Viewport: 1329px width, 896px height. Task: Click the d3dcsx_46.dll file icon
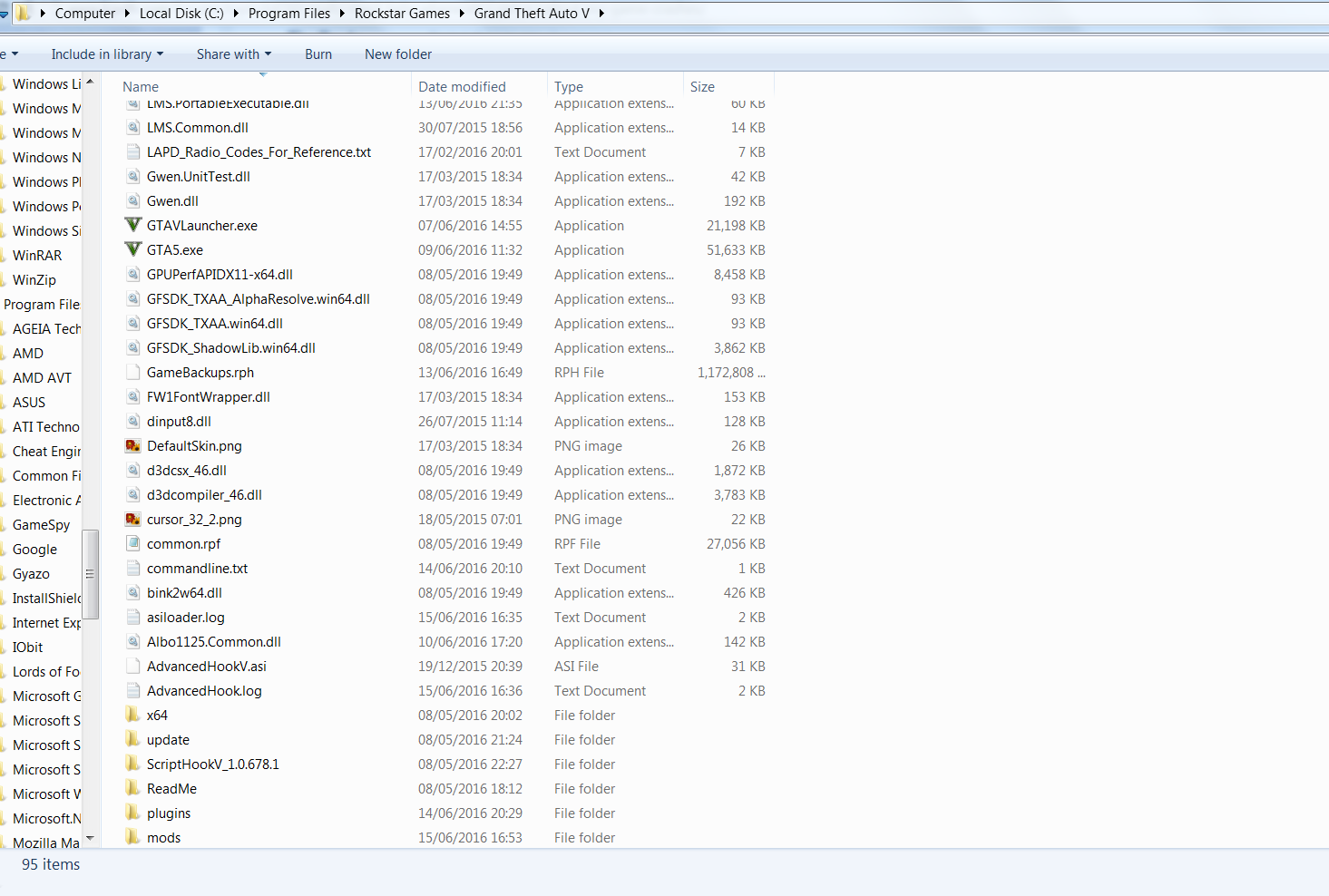coord(133,470)
